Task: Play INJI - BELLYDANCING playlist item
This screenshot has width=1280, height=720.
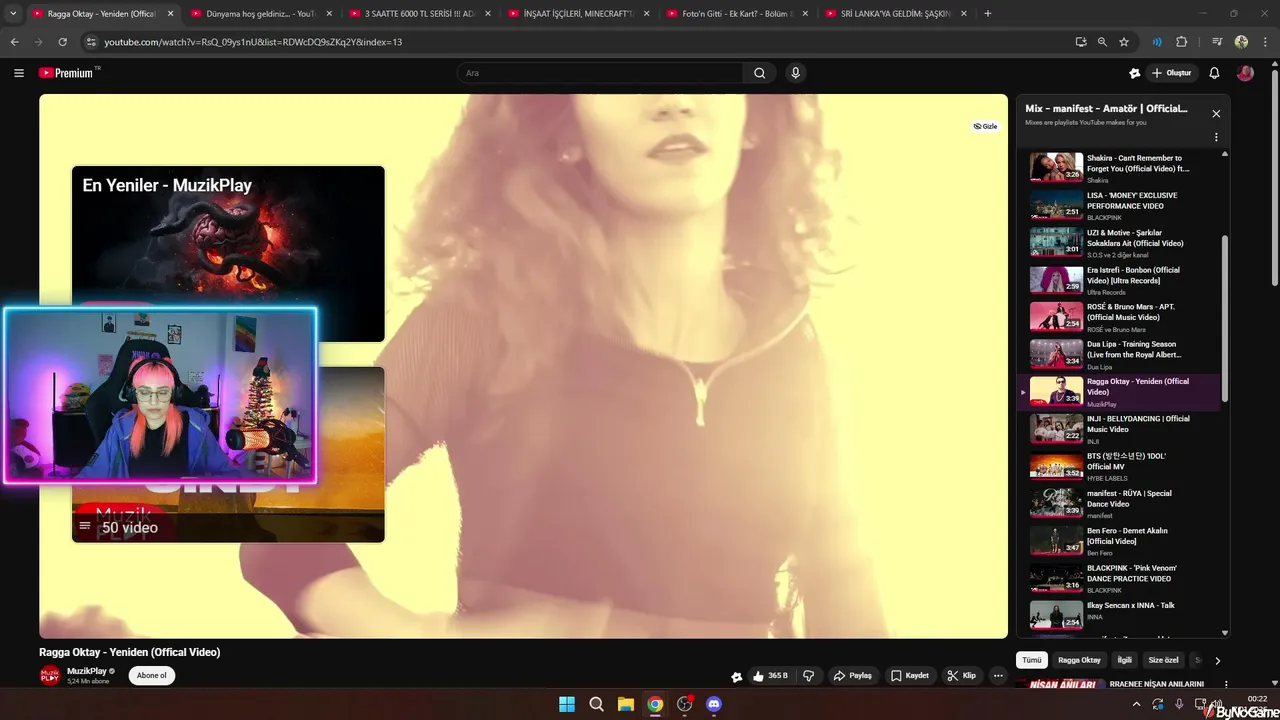Action: (1120, 429)
